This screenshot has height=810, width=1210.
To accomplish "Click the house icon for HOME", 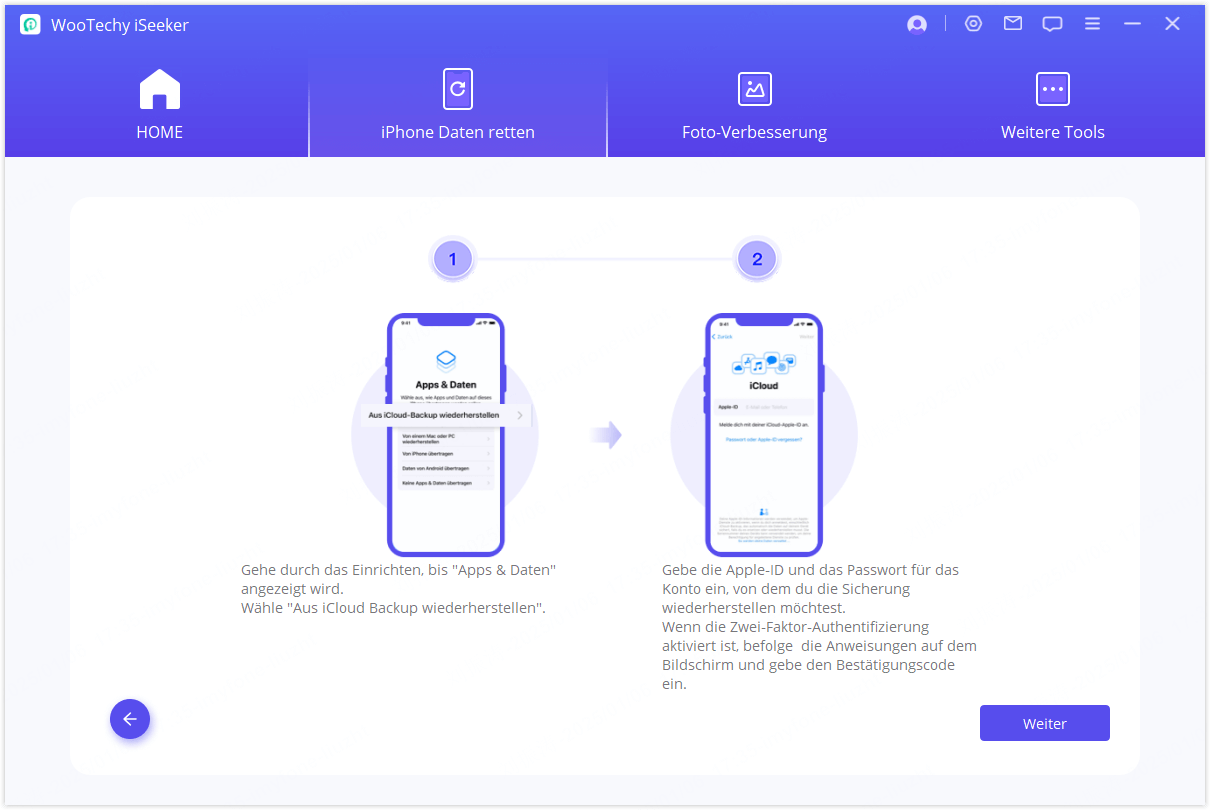I will [x=159, y=89].
